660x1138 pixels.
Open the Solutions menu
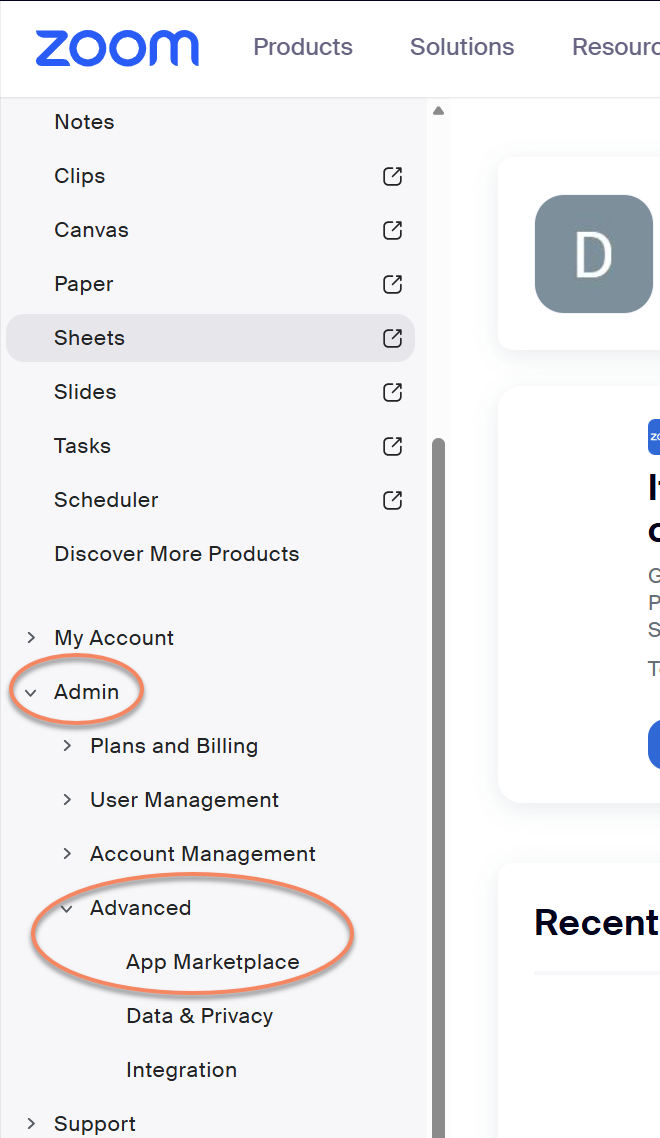(462, 46)
